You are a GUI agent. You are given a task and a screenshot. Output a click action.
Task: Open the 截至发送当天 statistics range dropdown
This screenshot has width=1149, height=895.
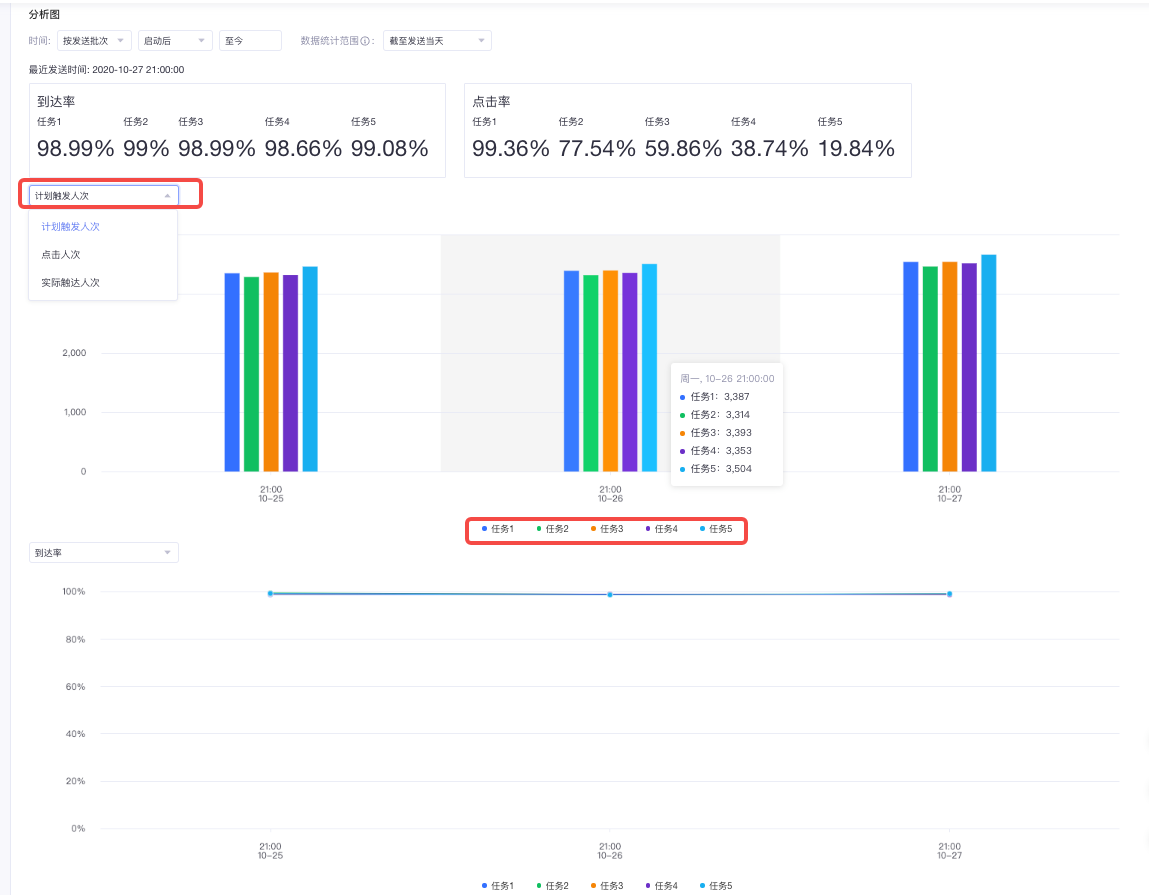click(437, 41)
